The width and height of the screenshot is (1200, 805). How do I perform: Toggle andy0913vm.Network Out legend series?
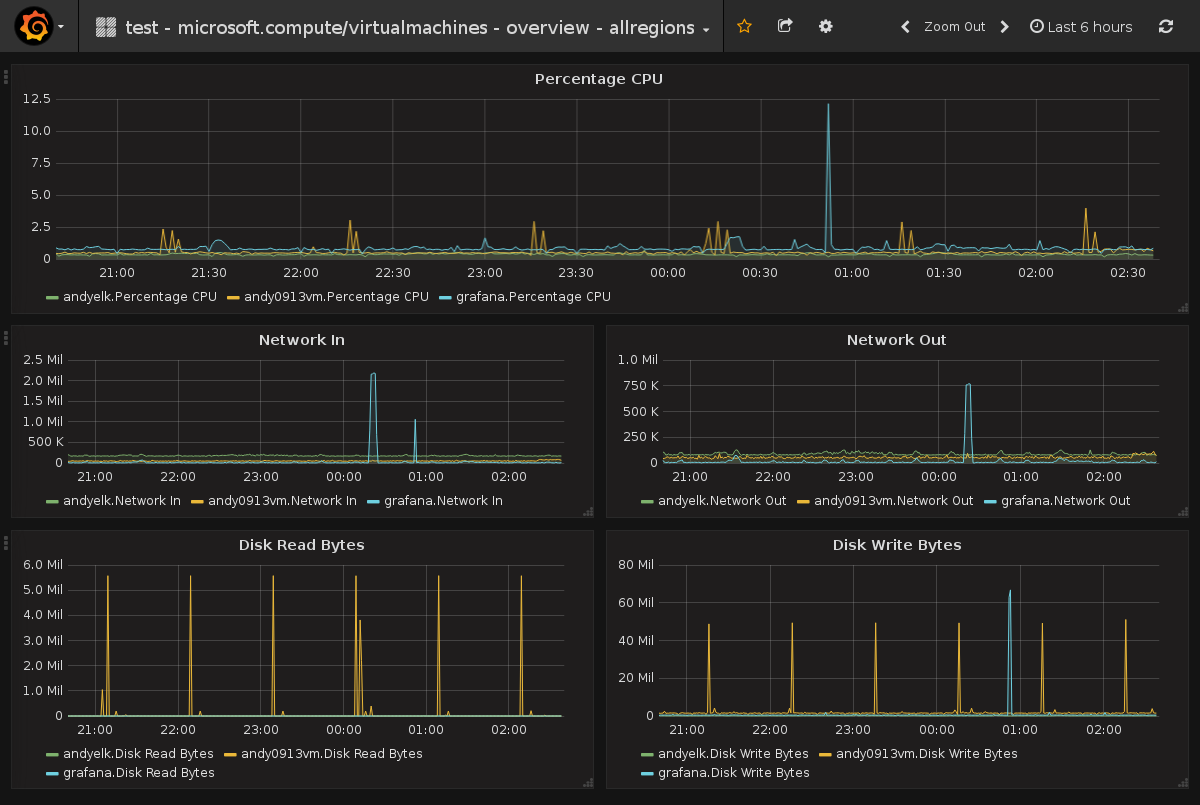(893, 501)
